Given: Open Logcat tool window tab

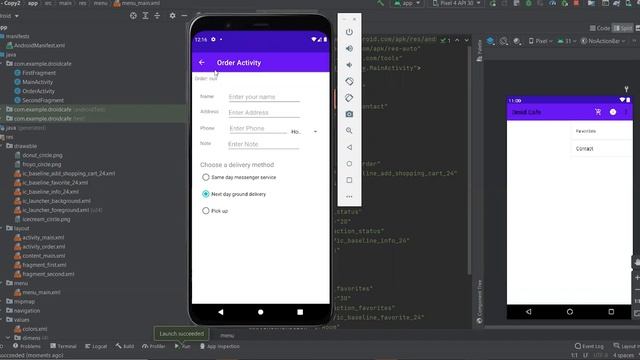Looking at the screenshot, I should tap(96, 346).
